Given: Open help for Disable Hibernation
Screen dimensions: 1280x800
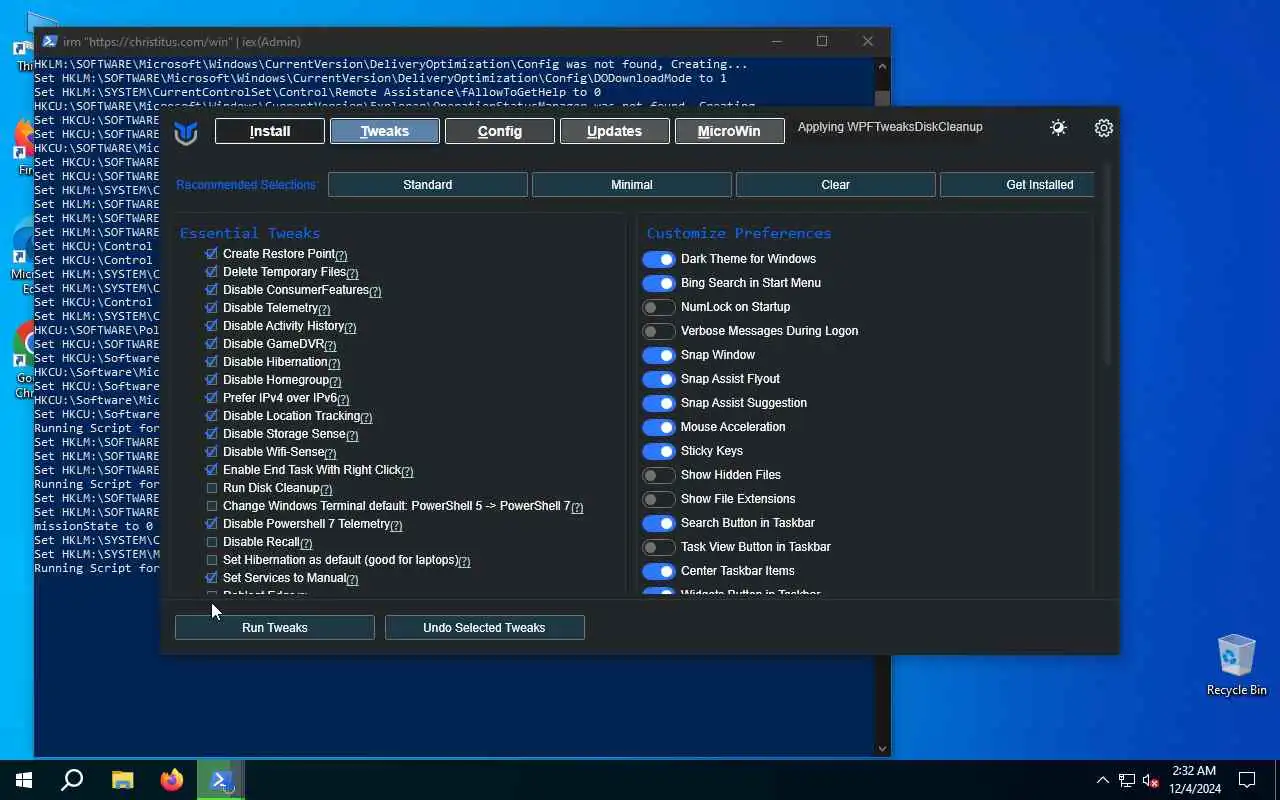Looking at the screenshot, I should point(334,363).
